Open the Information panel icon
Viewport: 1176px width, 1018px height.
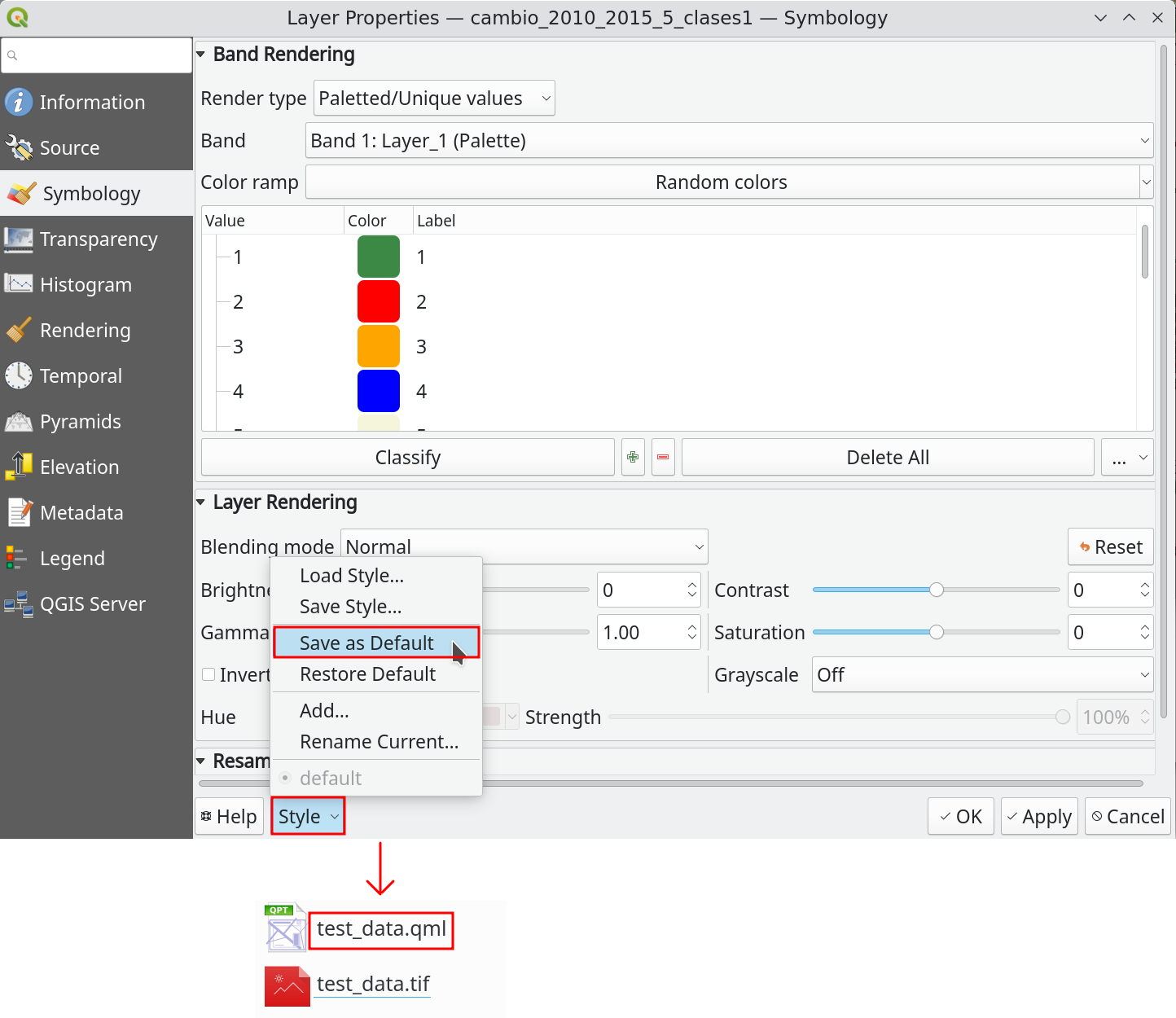pos(18,102)
